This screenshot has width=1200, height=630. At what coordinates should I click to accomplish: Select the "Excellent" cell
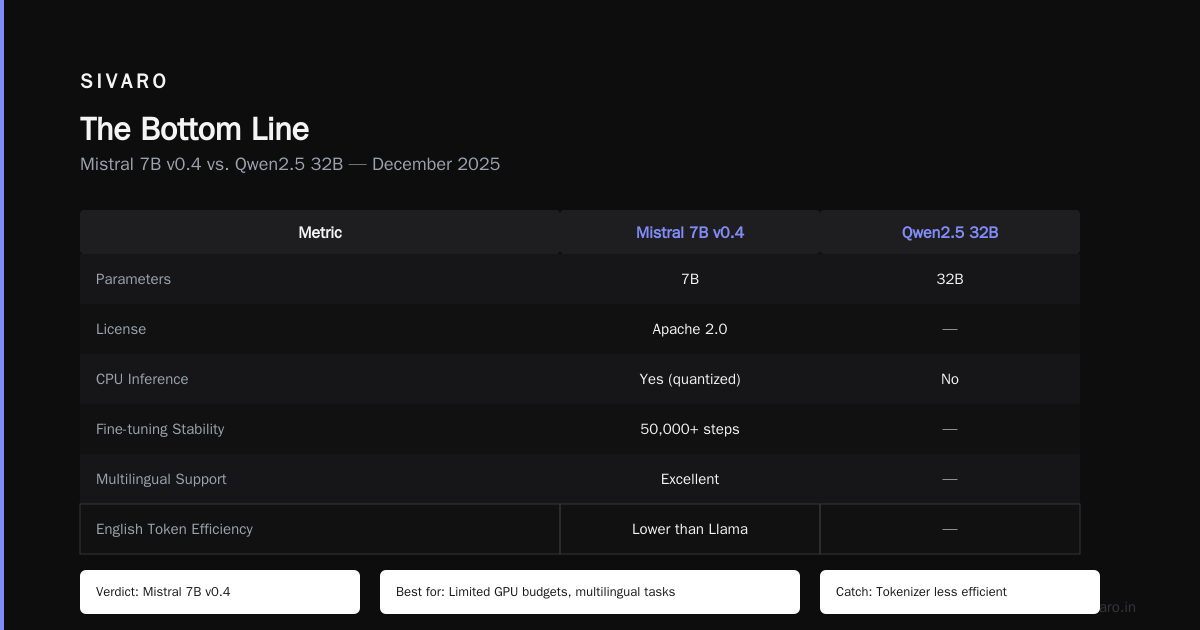tap(690, 479)
